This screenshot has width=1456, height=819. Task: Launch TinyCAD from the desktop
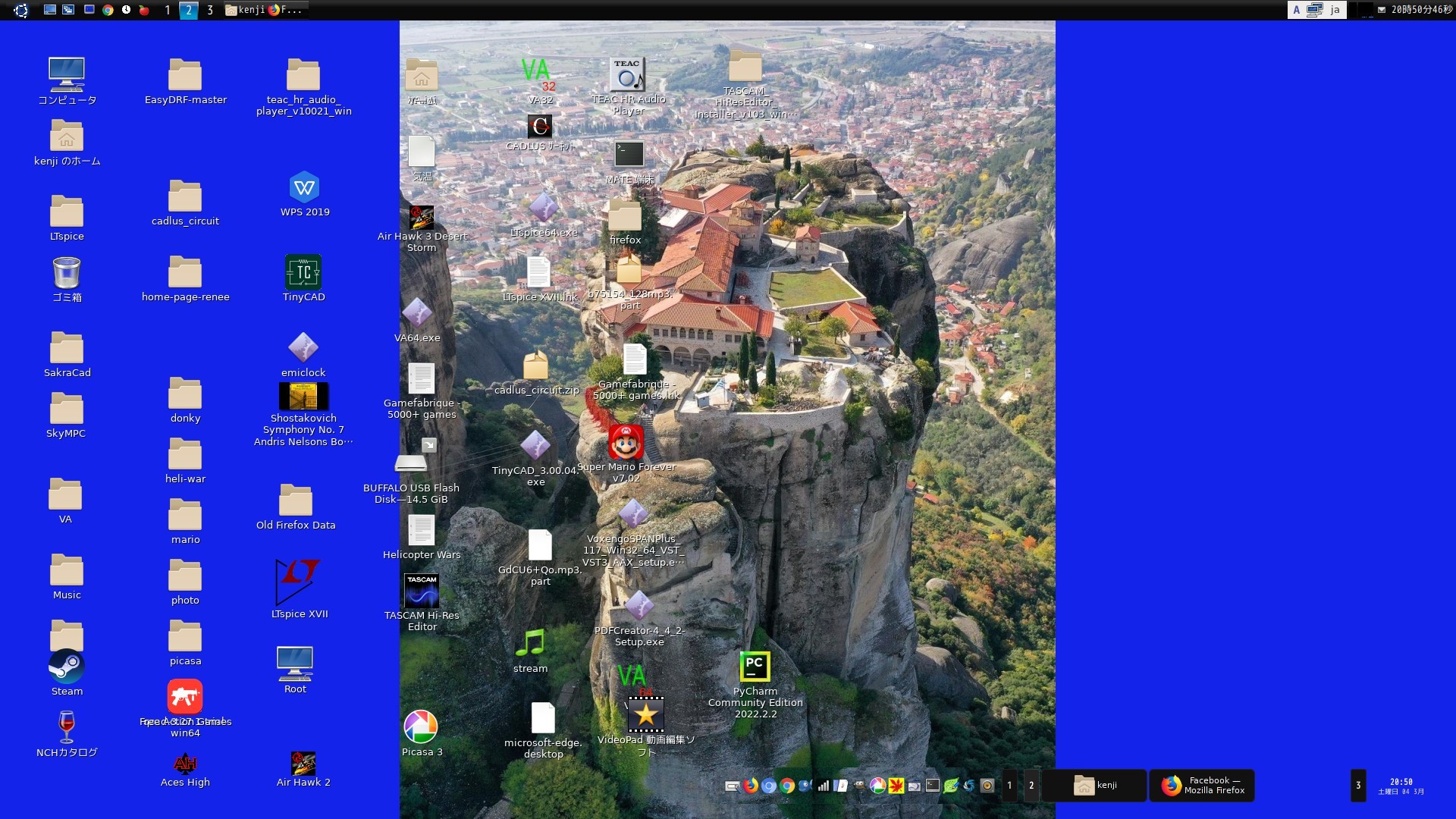303,273
